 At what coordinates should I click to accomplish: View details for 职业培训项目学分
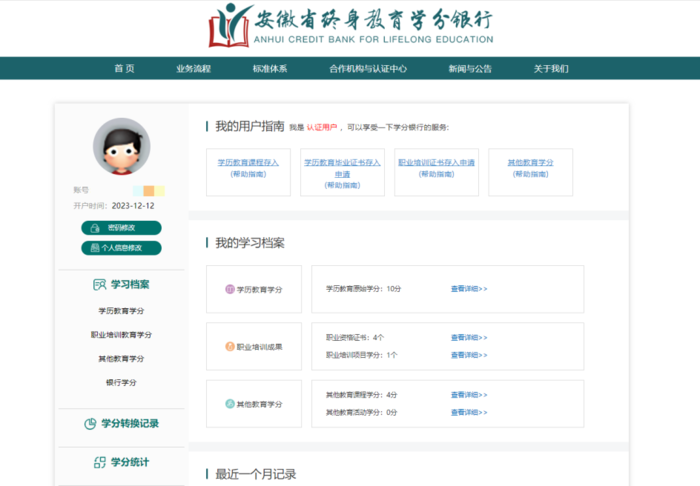click(x=469, y=355)
